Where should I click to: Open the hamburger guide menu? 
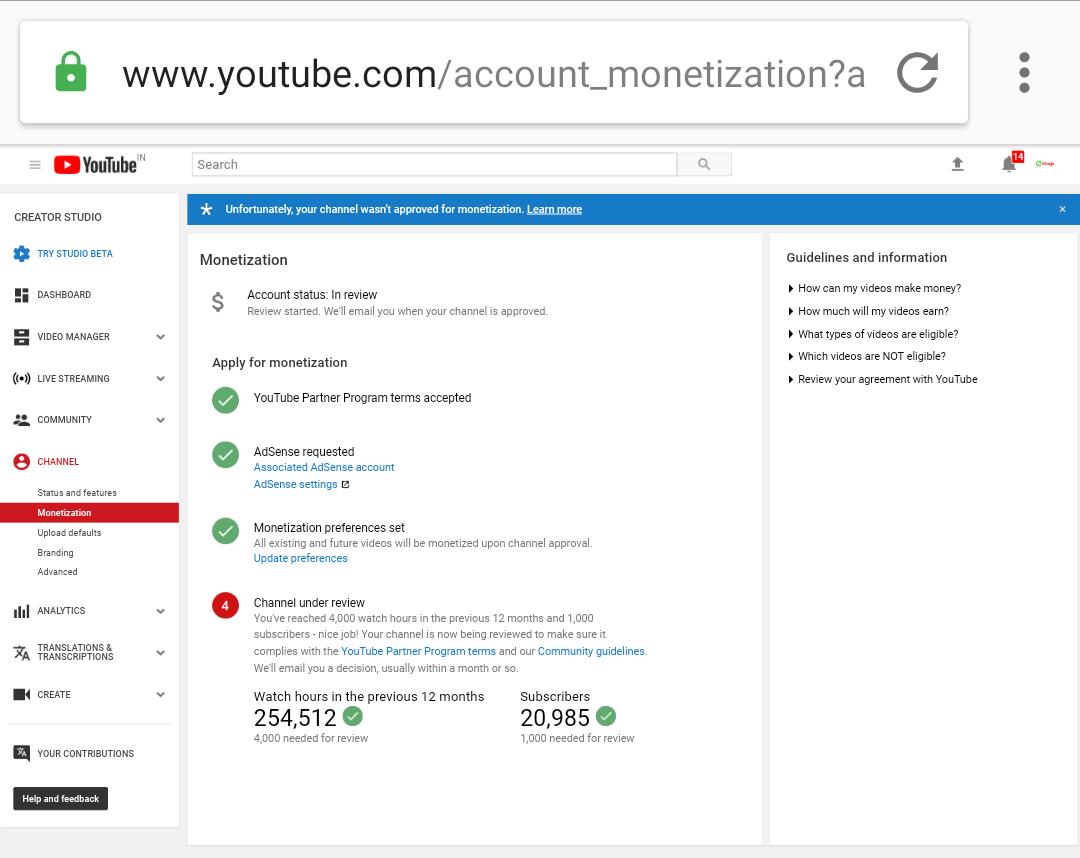coord(35,165)
